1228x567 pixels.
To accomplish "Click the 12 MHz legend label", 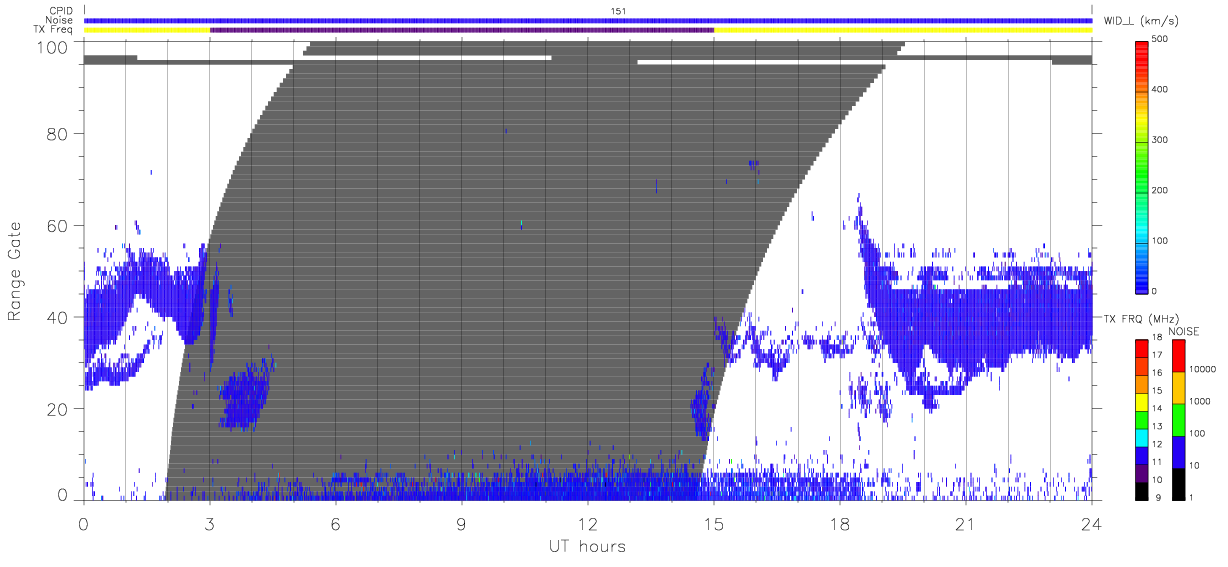I will (1159, 445).
